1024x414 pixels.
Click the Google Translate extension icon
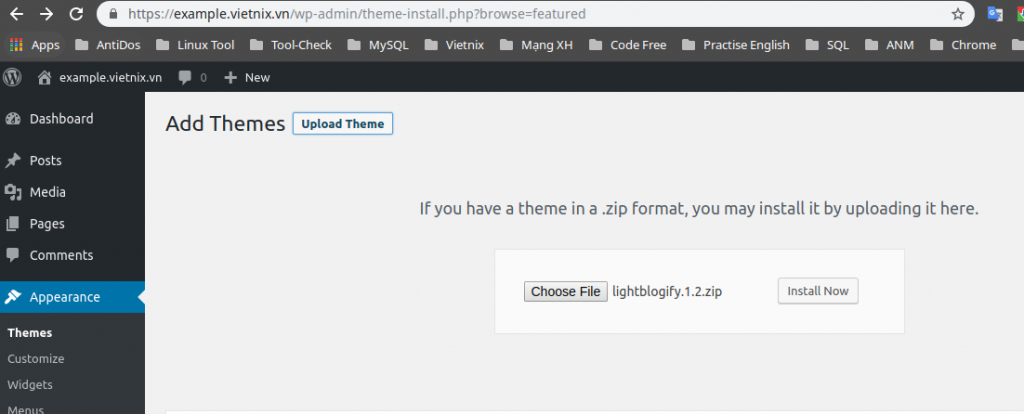[995, 14]
